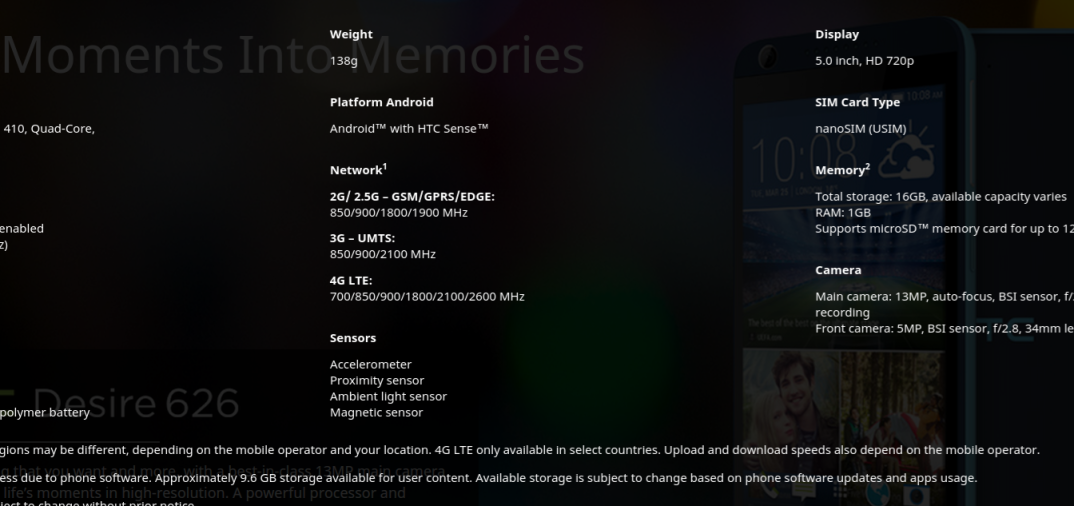
Task: Click the 4G LTE band frequencies line
Action: tap(427, 296)
